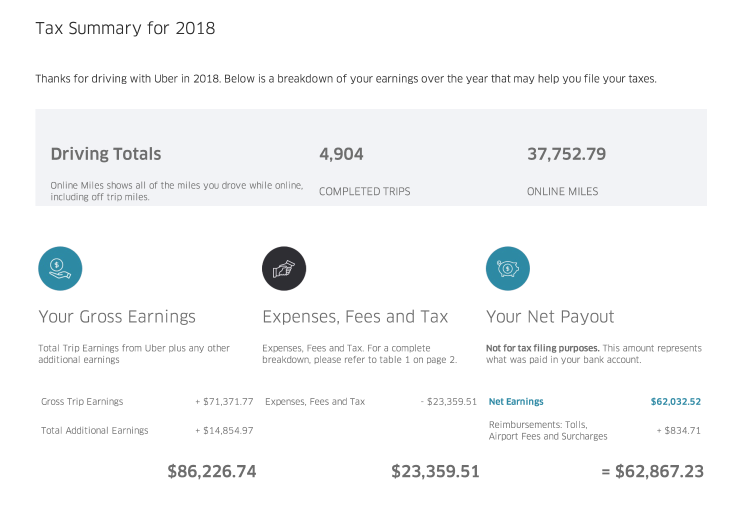Image resolution: width=743 pixels, height=523 pixels.
Task: Click the gross earnings hand-with-coin icon
Action: [x=60, y=268]
